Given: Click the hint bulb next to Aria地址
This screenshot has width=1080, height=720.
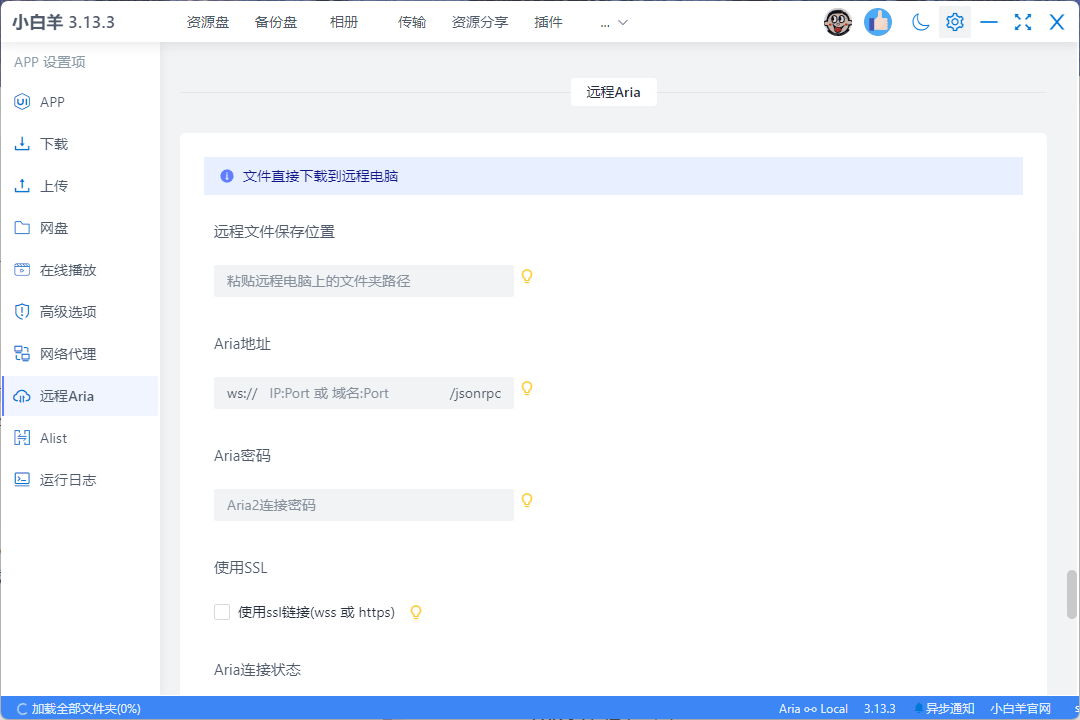Looking at the screenshot, I should point(527,390).
